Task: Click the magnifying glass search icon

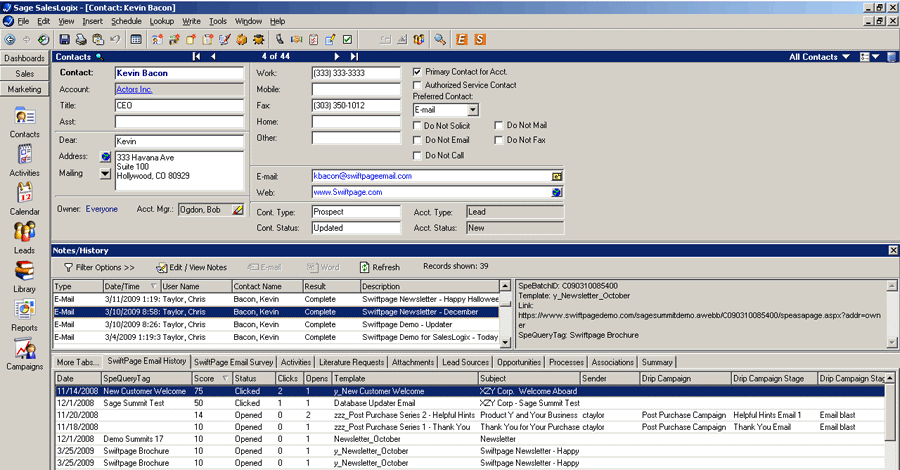Action: (x=440, y=40)
